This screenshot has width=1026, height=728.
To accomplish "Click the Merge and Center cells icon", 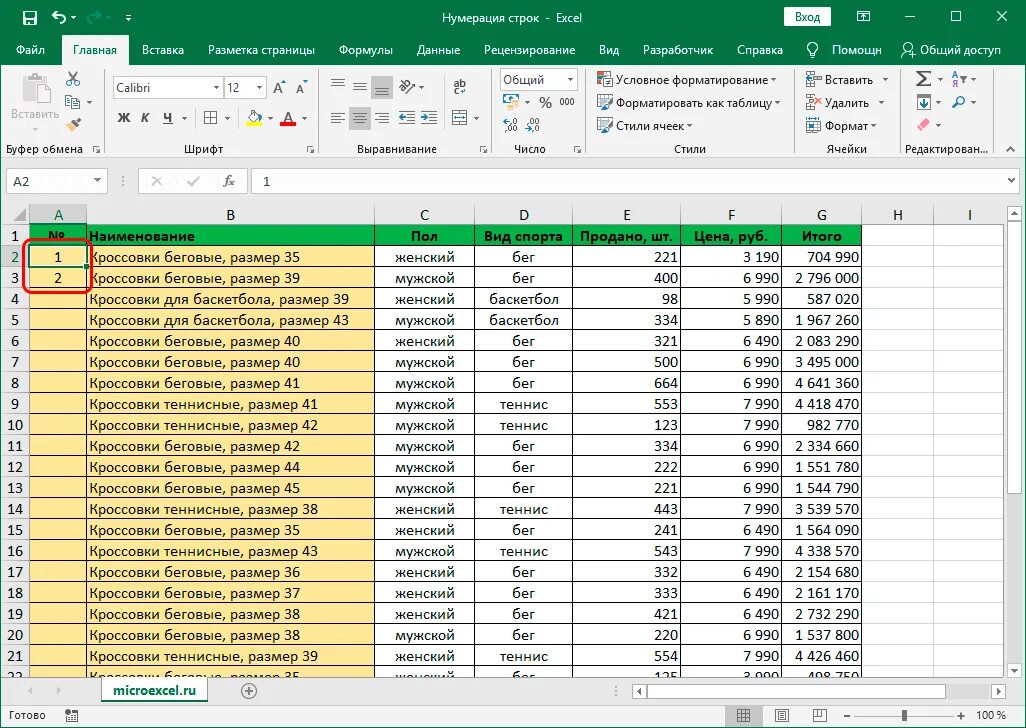I will pyautogui.click(x=460, y=118).
